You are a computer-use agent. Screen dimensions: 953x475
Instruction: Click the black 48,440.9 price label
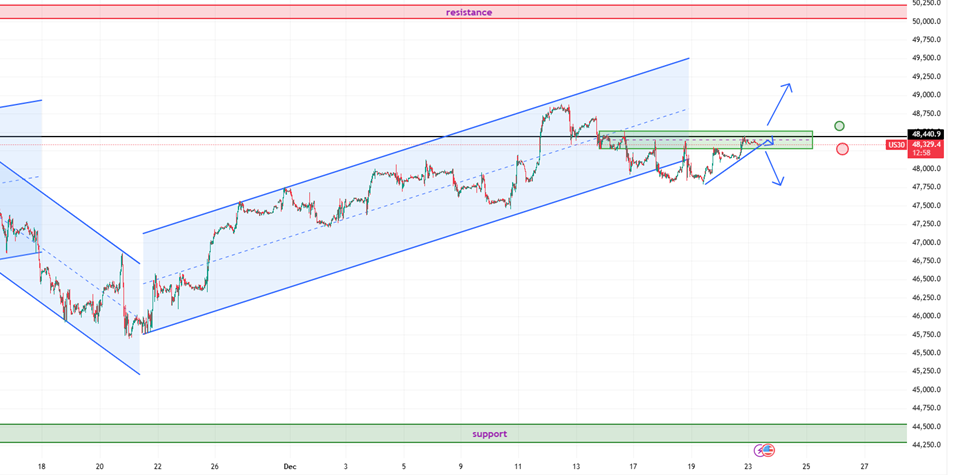coord(927,133)
